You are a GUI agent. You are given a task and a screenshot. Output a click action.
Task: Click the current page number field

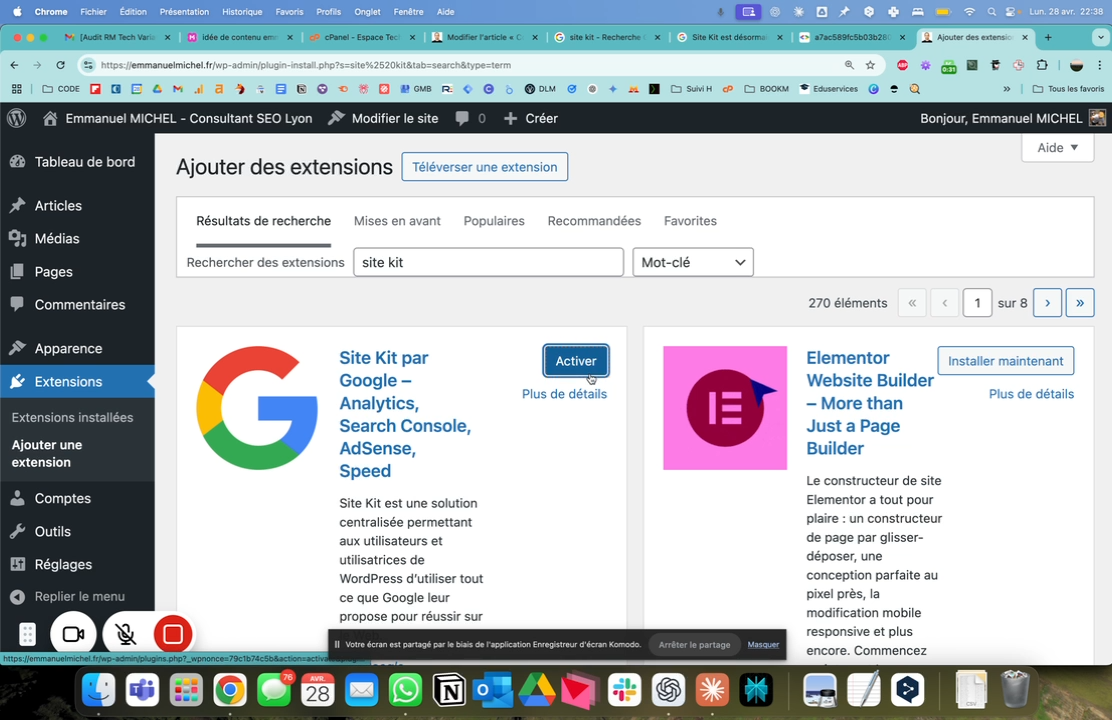pos(977,303)
